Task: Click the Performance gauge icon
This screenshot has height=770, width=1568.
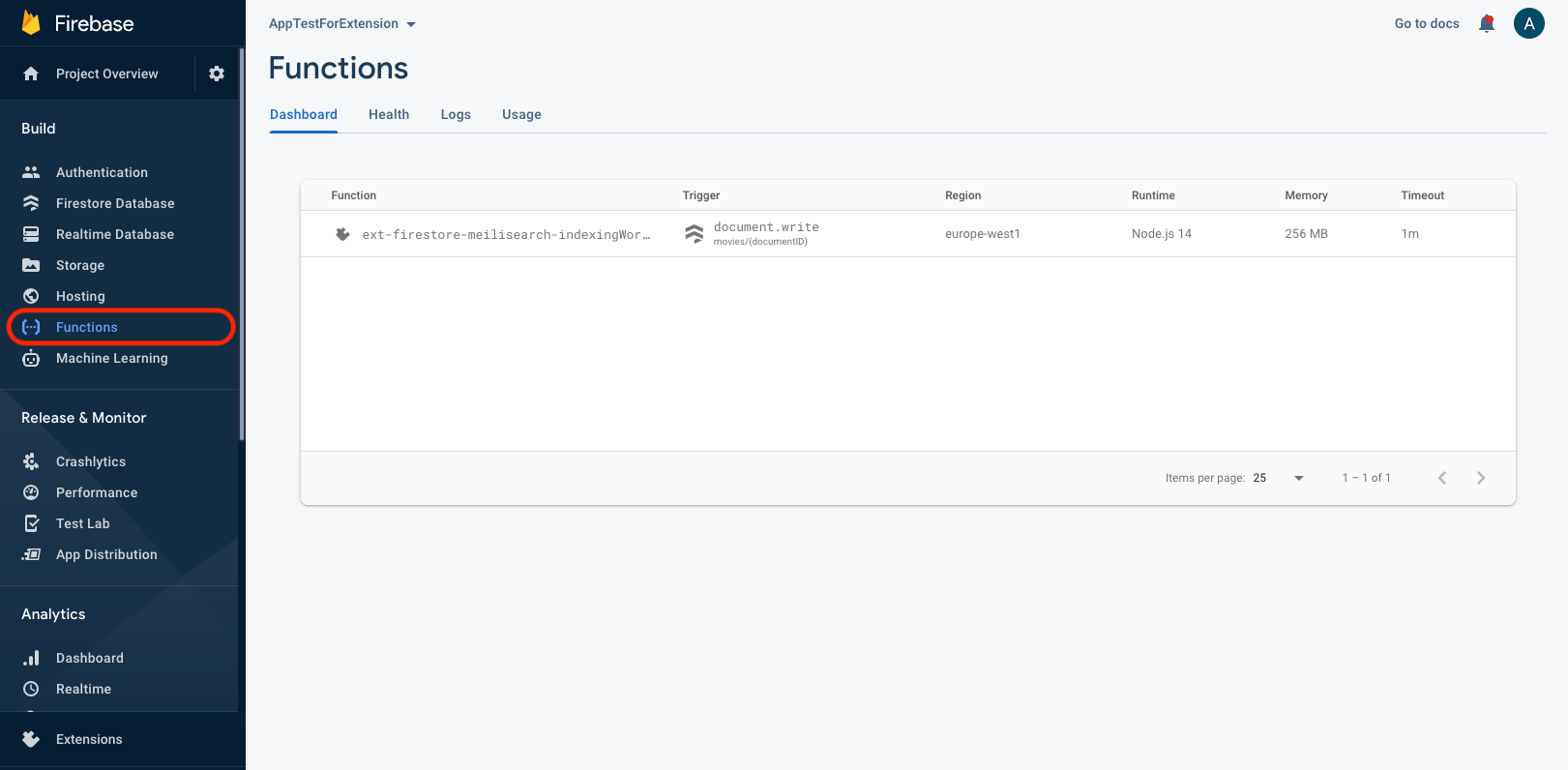Action: coord(31,492)
